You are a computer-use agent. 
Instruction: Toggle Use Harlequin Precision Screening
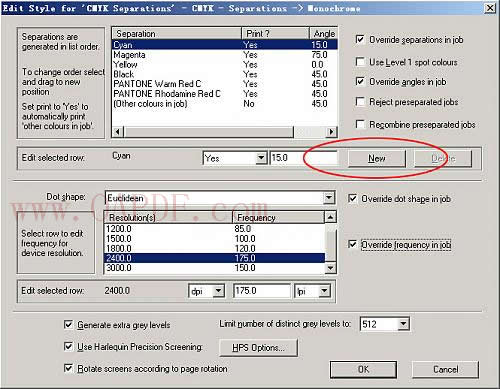pyautogui.click(x=68, y=347)
